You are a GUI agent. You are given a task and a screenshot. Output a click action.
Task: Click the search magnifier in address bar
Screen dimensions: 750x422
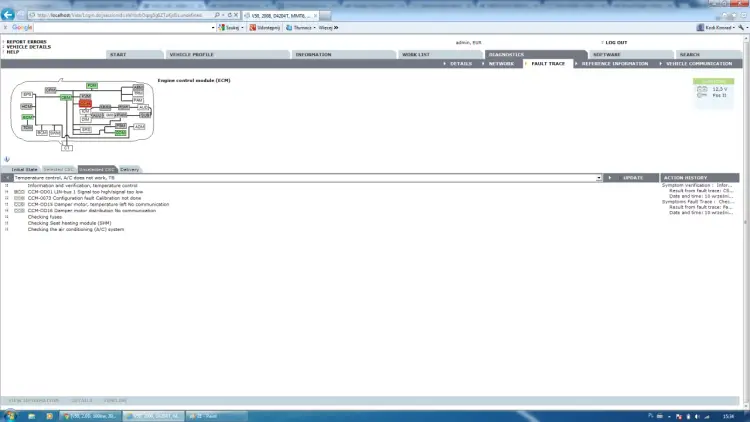pos(217,15)
